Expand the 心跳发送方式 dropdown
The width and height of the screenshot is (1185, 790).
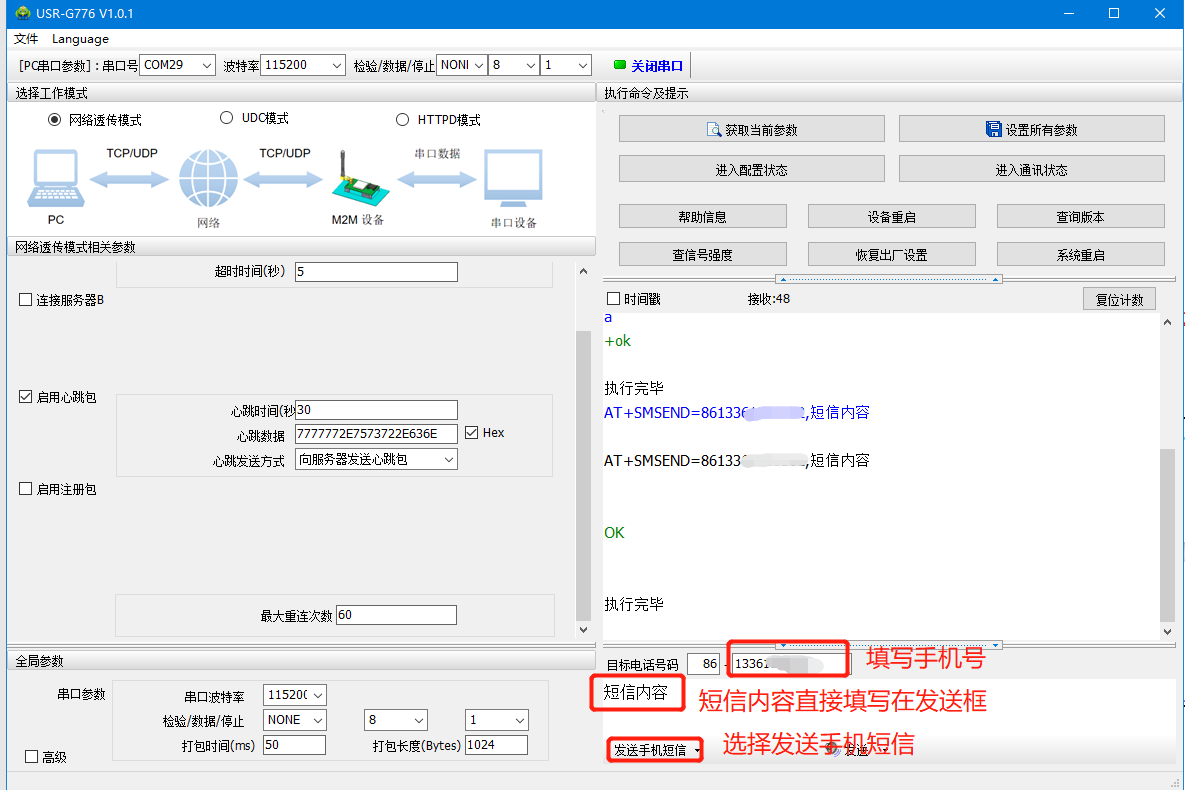click(x=449, y=460)
